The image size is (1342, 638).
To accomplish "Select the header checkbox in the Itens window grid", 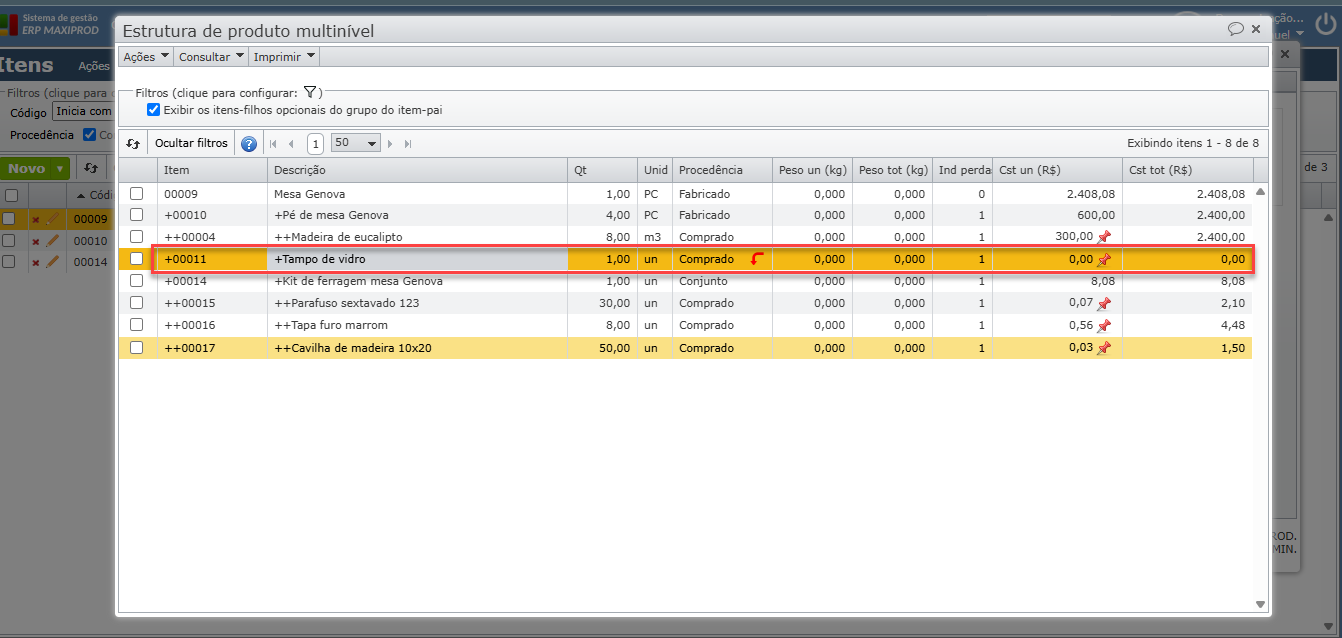I will 11,195.
